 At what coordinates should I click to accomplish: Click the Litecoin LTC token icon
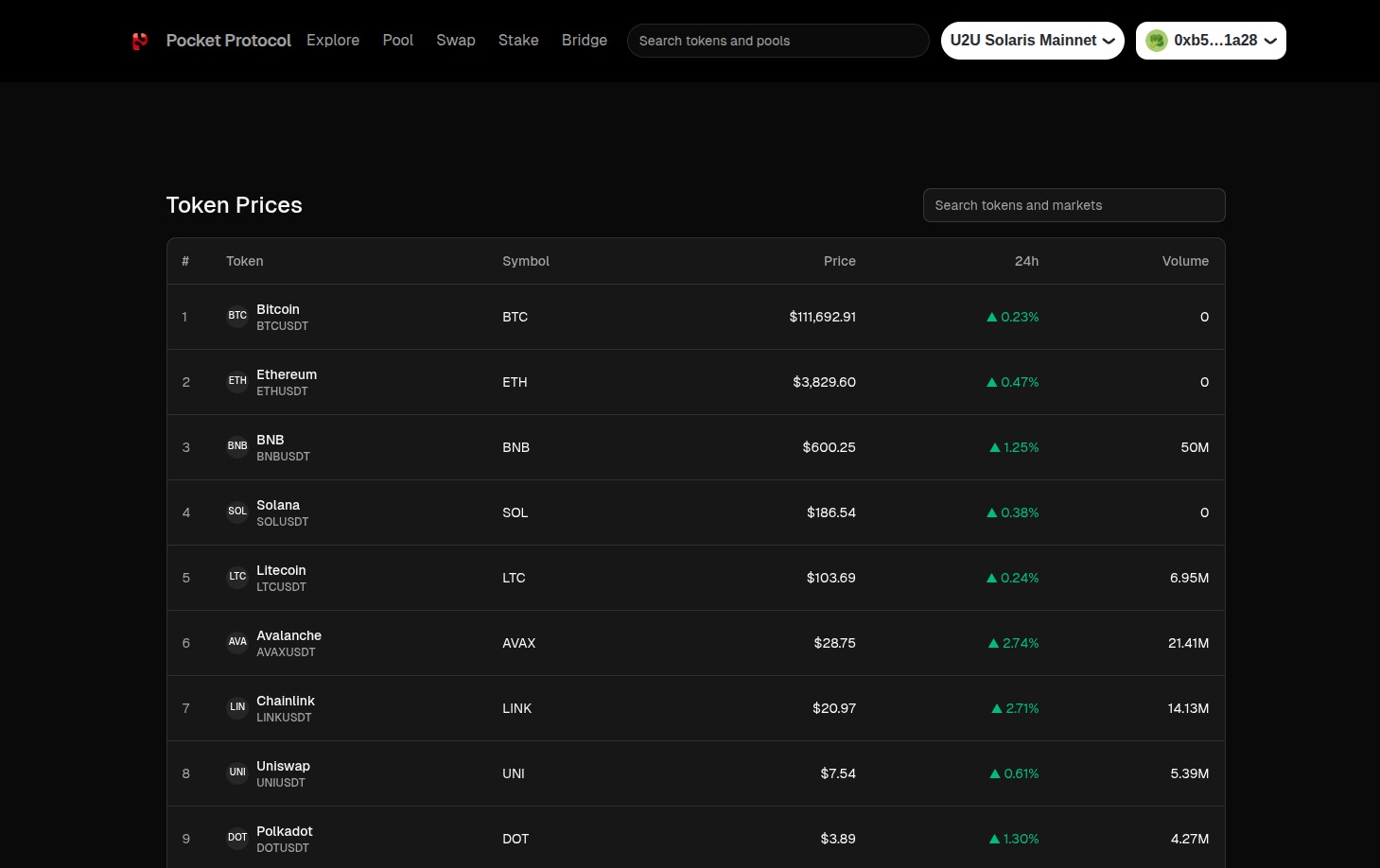[x=237, y=577]
